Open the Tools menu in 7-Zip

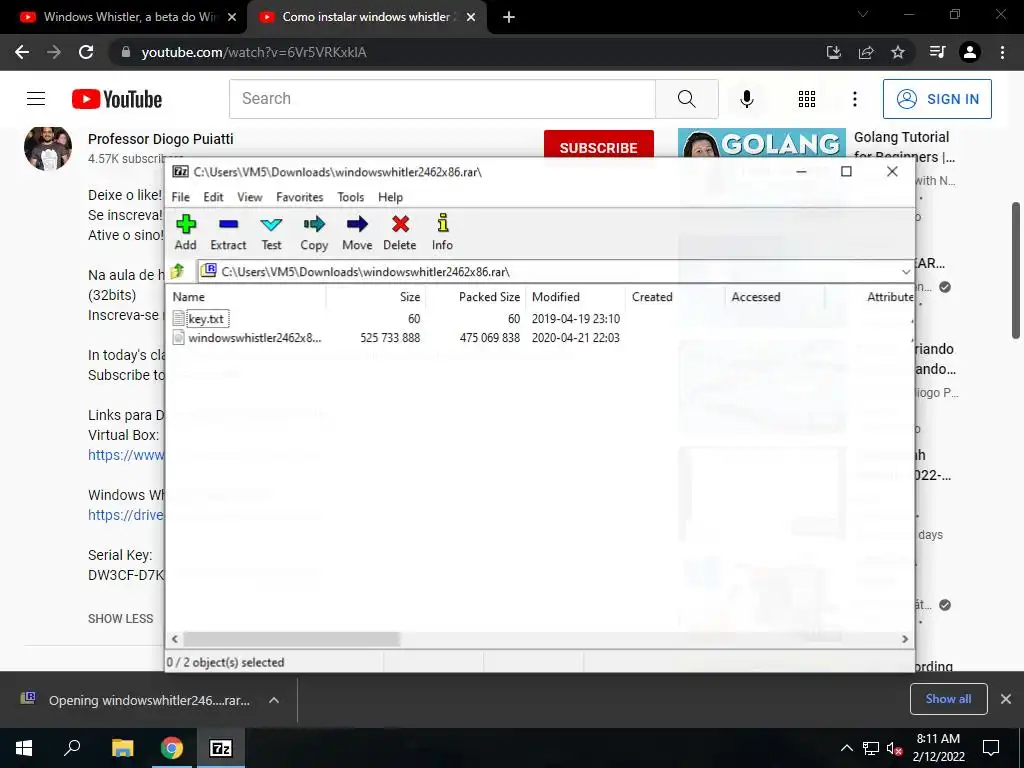[x=351, y=197]
